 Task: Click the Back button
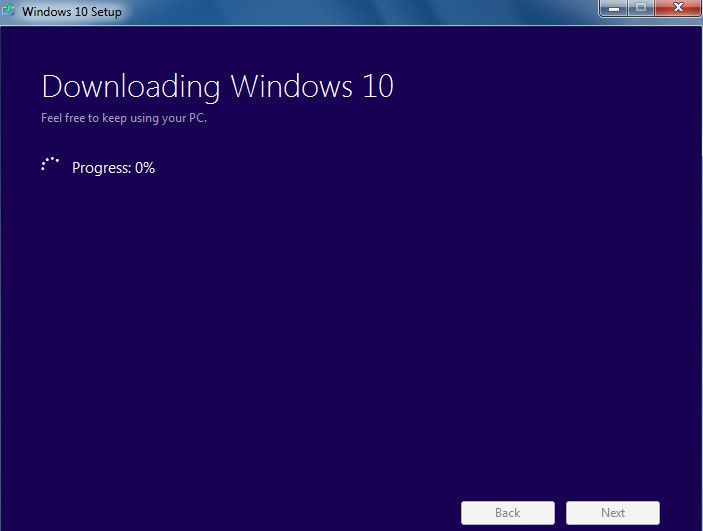(x=508, y=513)
